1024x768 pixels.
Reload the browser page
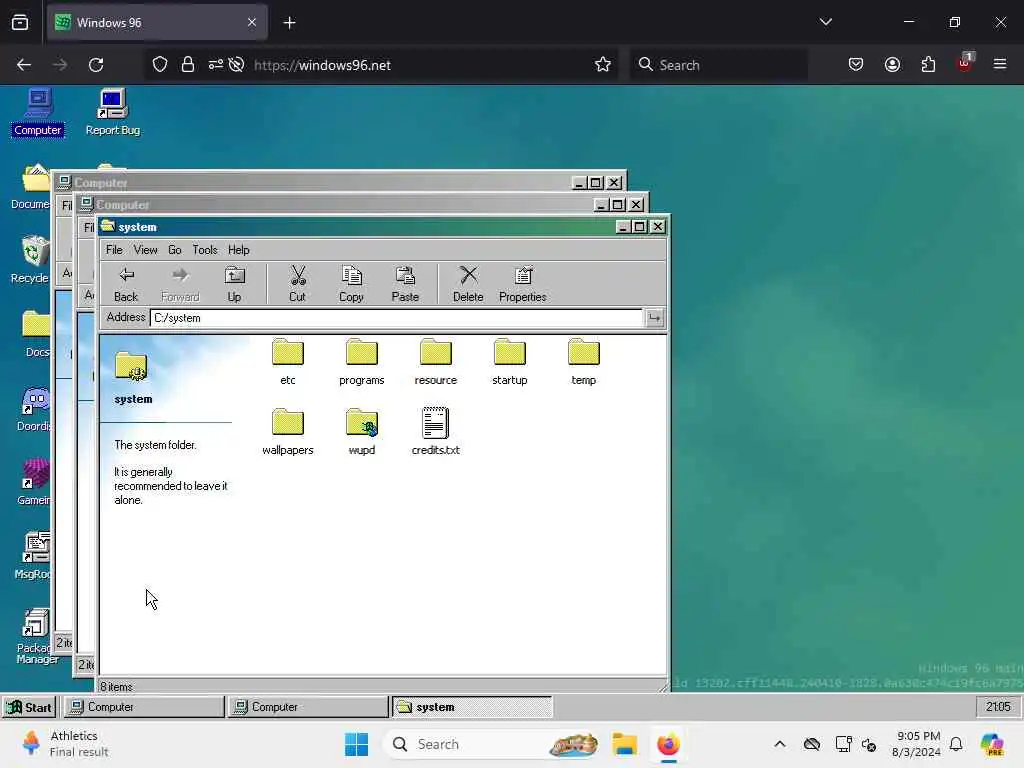click(x=96, y=65)
